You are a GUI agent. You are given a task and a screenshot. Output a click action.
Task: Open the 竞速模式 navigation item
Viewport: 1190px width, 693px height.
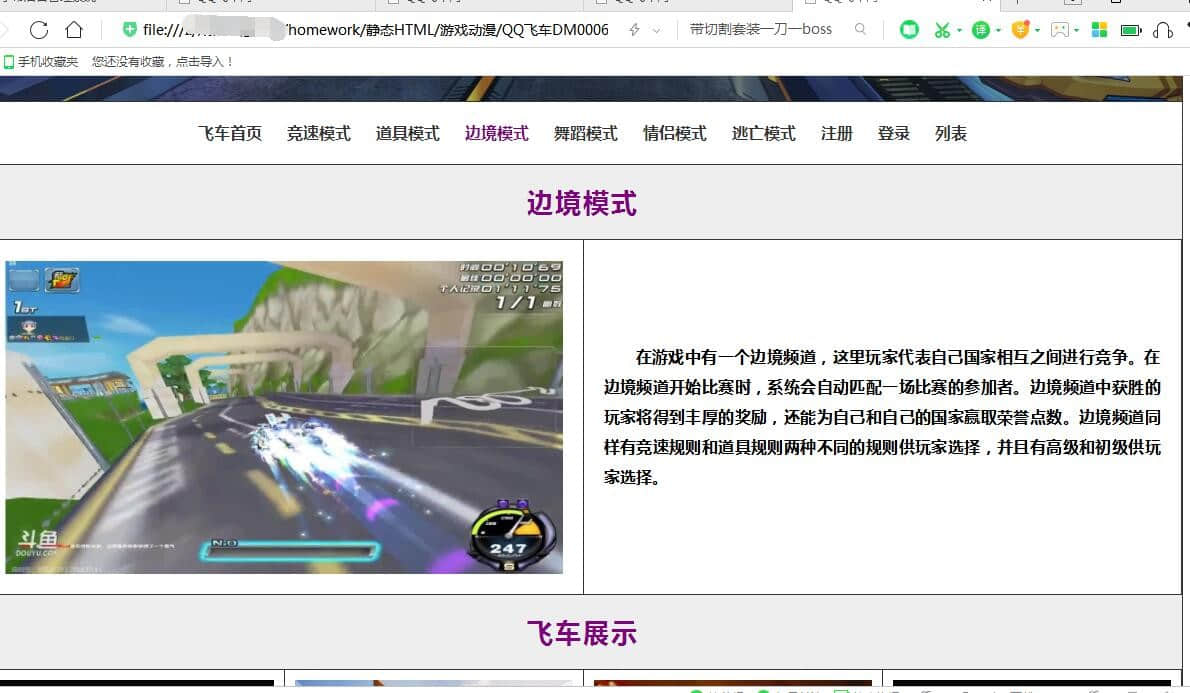[x=318, y=133]
